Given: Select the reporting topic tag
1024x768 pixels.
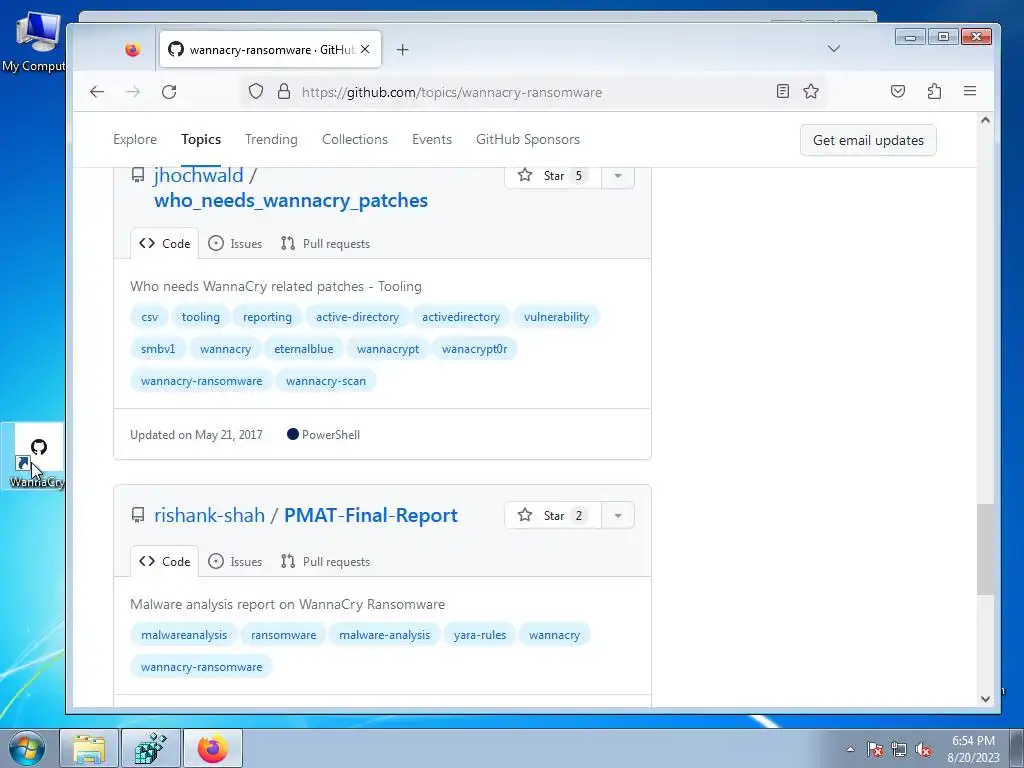Looking at the screenshot, I should (x=267, y=317).
